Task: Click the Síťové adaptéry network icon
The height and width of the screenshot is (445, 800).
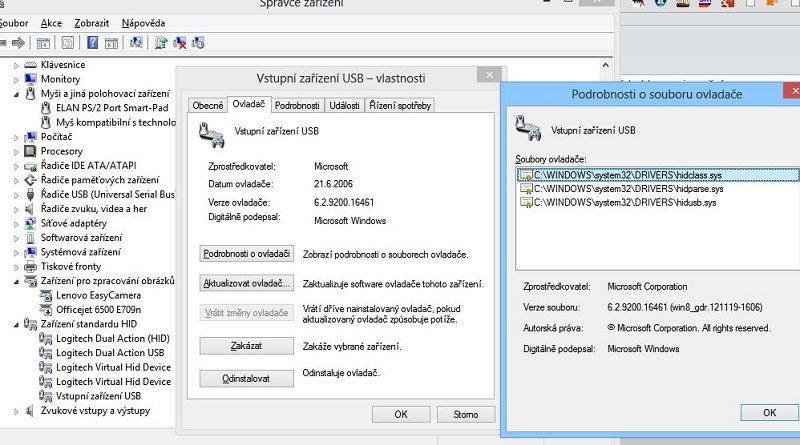Action: 31,223
